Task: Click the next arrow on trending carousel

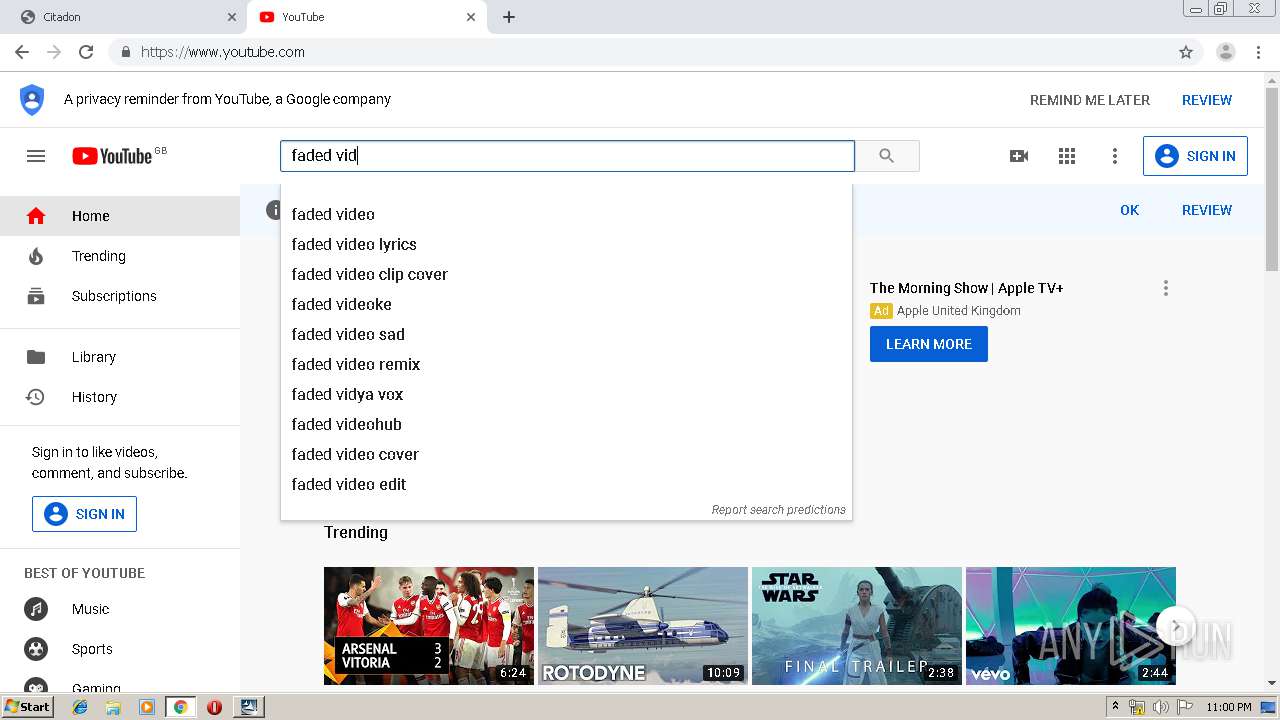Action: click(1176, 627)
